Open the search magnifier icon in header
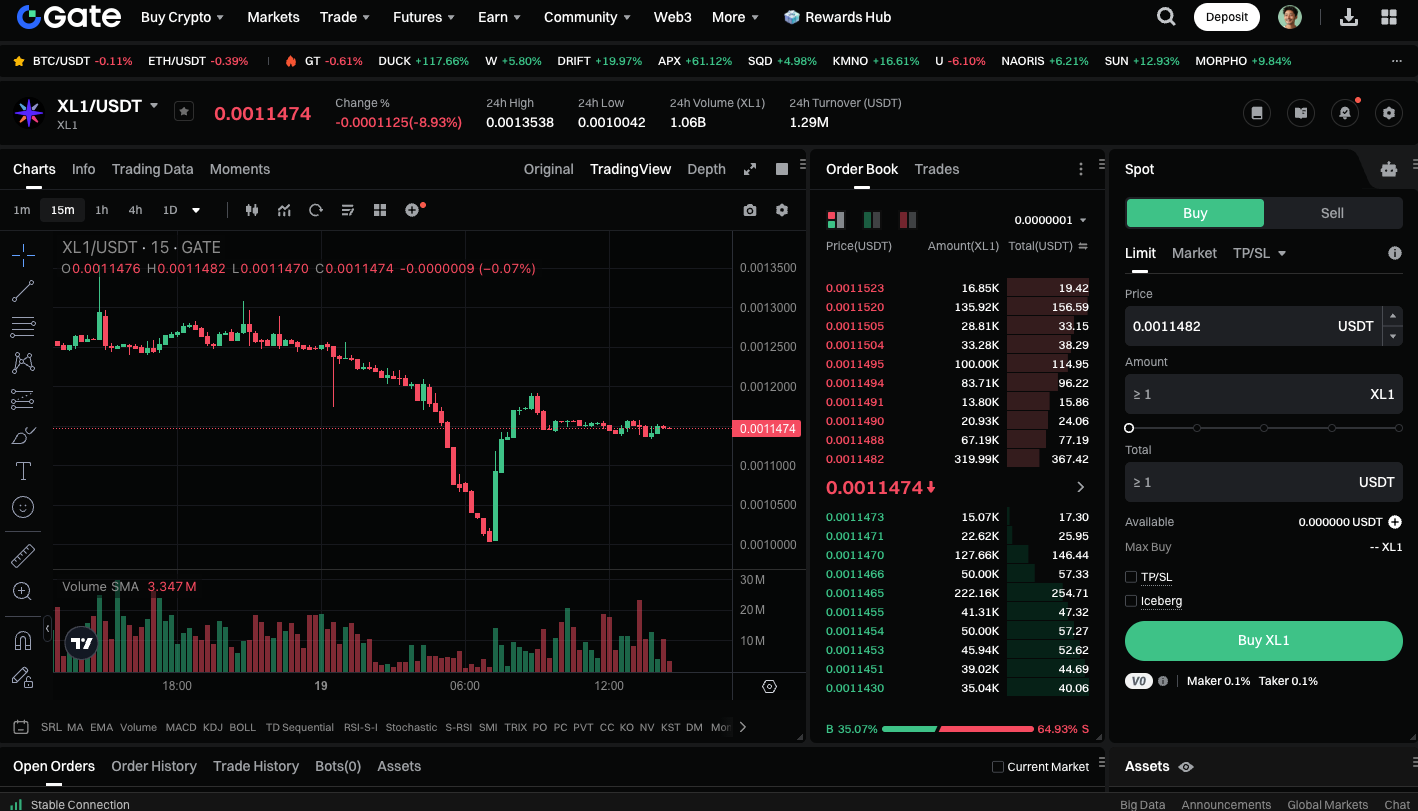 tap(1166, 17)
